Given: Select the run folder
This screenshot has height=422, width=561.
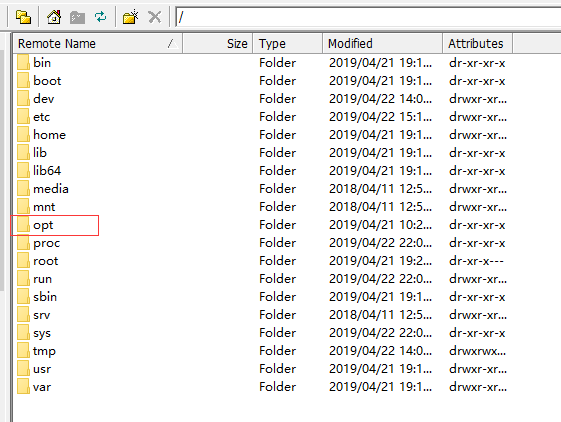Looking at the screenshot, I should point(43,279).
